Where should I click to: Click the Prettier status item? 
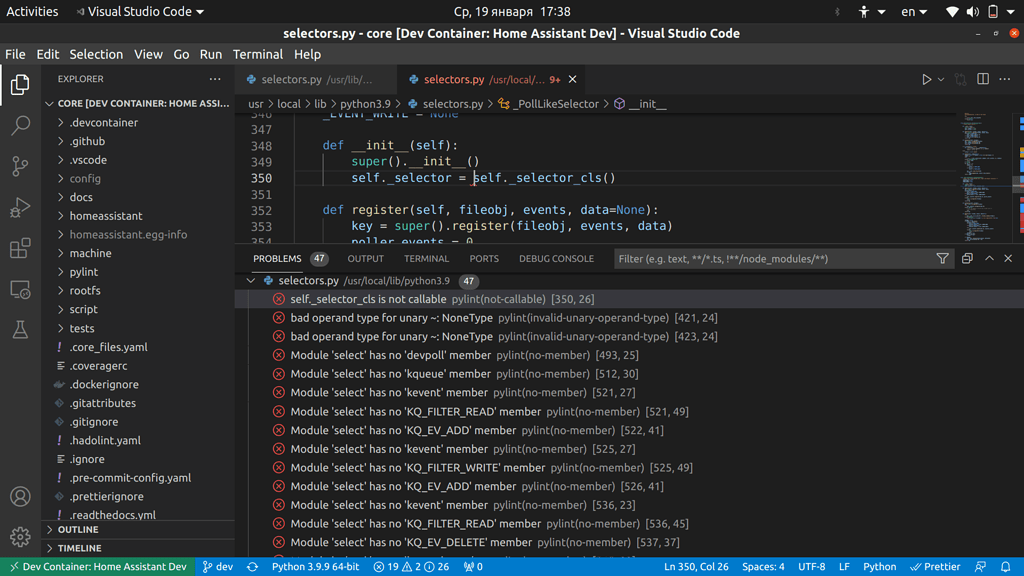(935, 567)
